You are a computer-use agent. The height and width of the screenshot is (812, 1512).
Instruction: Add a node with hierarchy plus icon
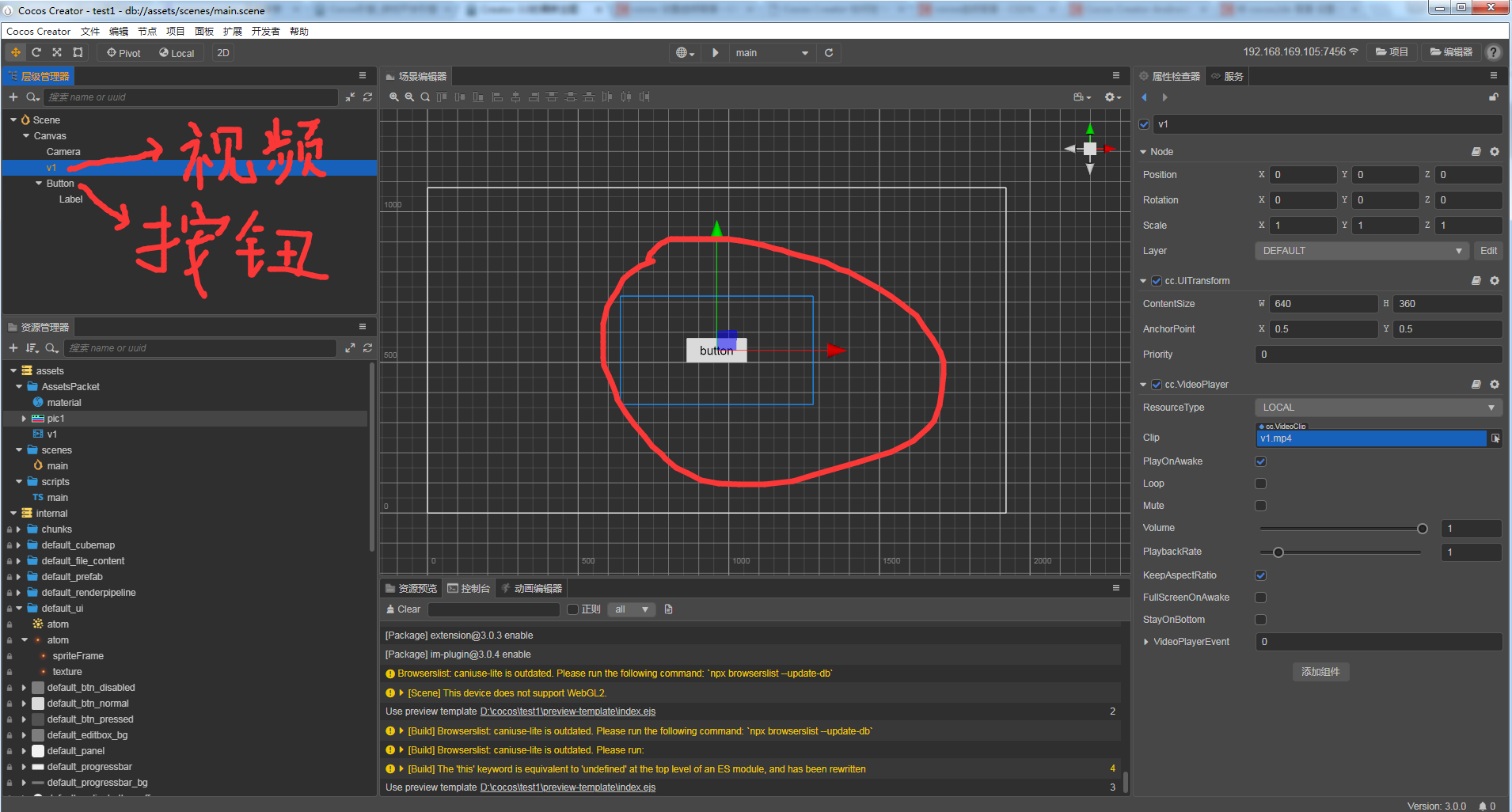pos(13,97)
